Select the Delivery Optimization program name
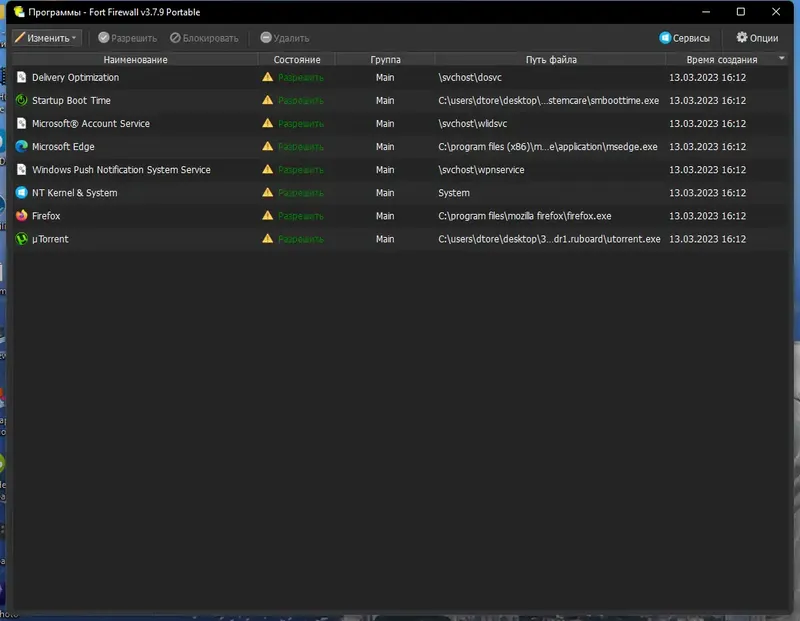 [76, 78]
